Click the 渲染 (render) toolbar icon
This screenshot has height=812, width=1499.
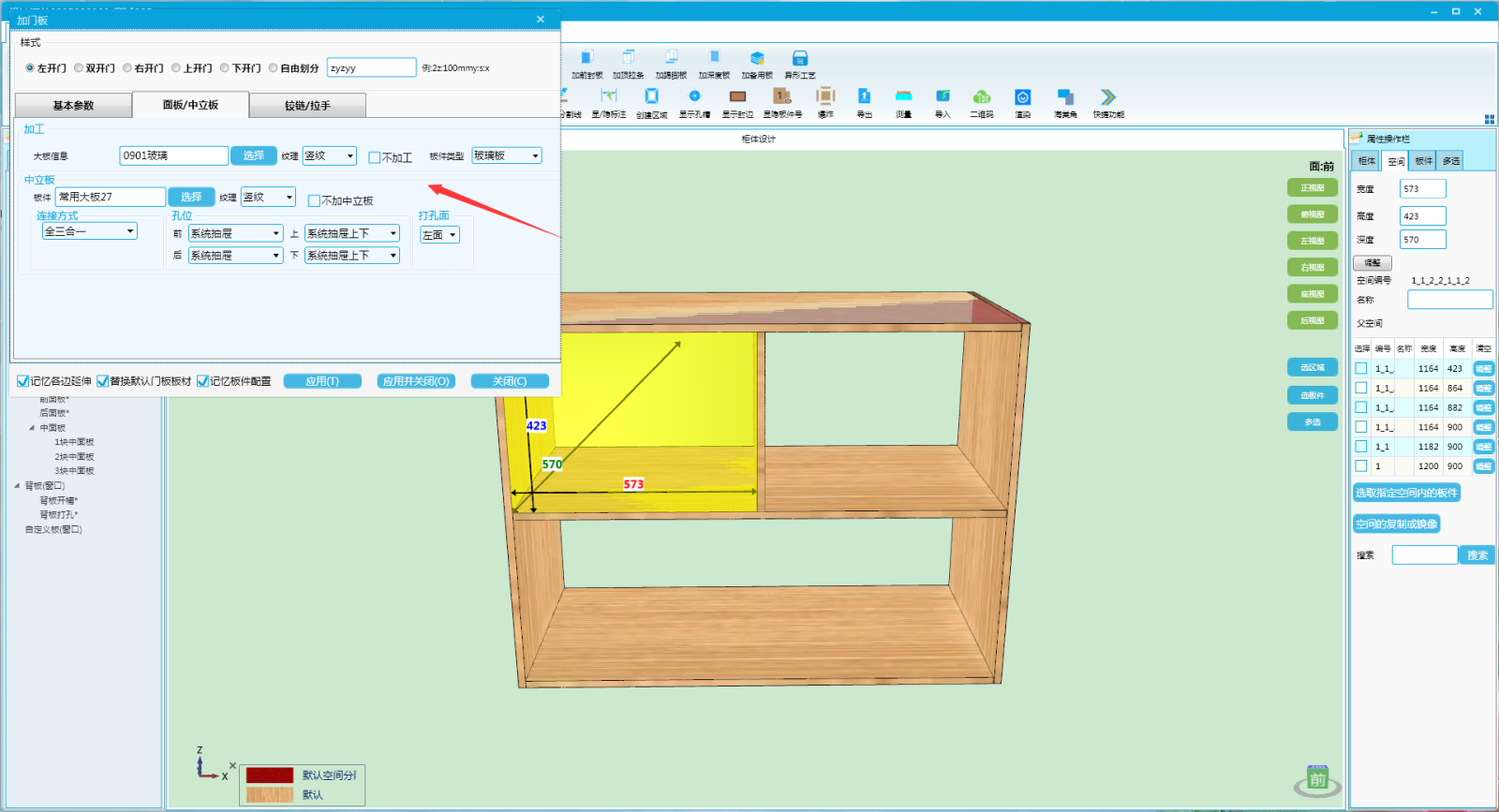(x=1022, y=96)
